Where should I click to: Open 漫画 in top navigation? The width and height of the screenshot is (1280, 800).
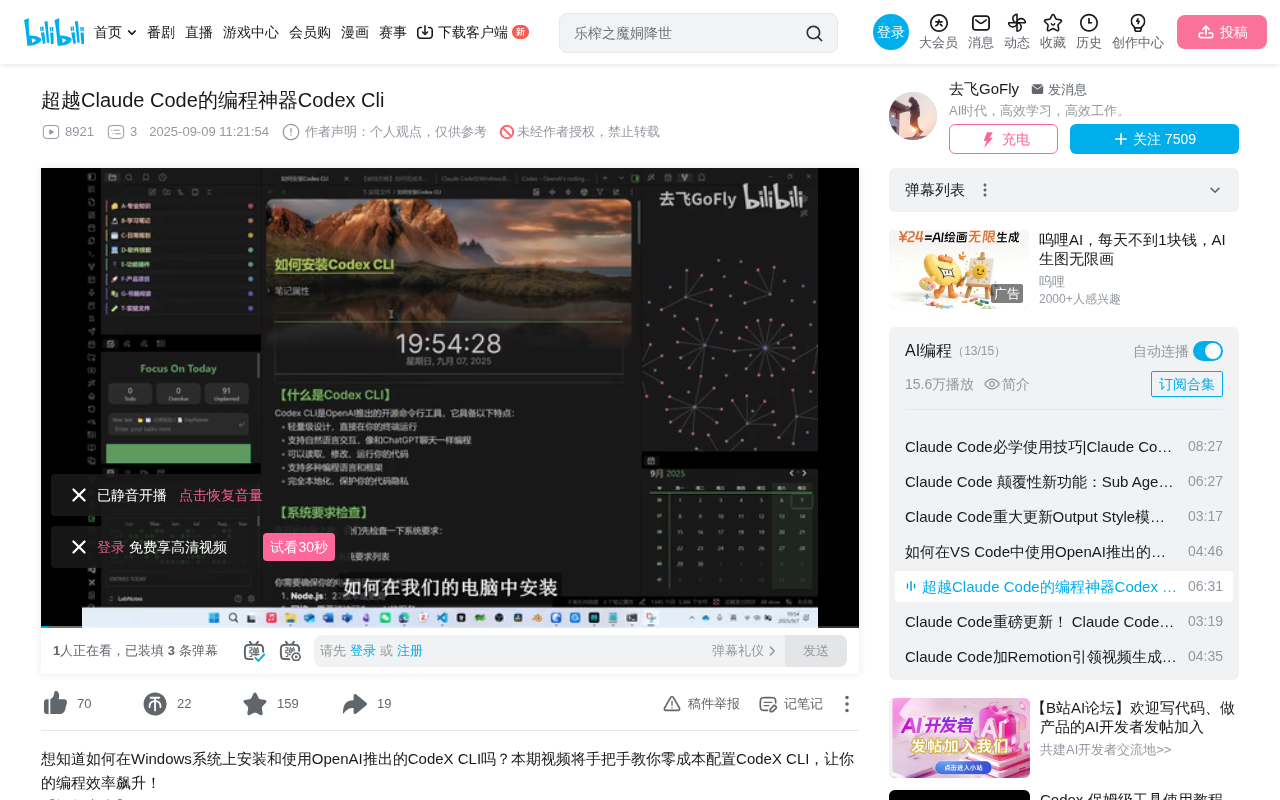[x=355, y=32]
